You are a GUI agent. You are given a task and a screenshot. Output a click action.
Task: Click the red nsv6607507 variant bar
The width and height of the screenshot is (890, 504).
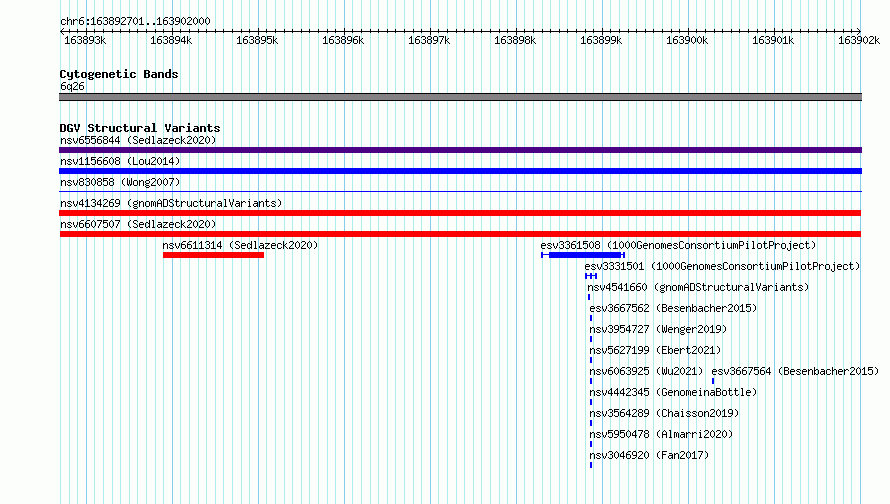click(x=460, y=234)
